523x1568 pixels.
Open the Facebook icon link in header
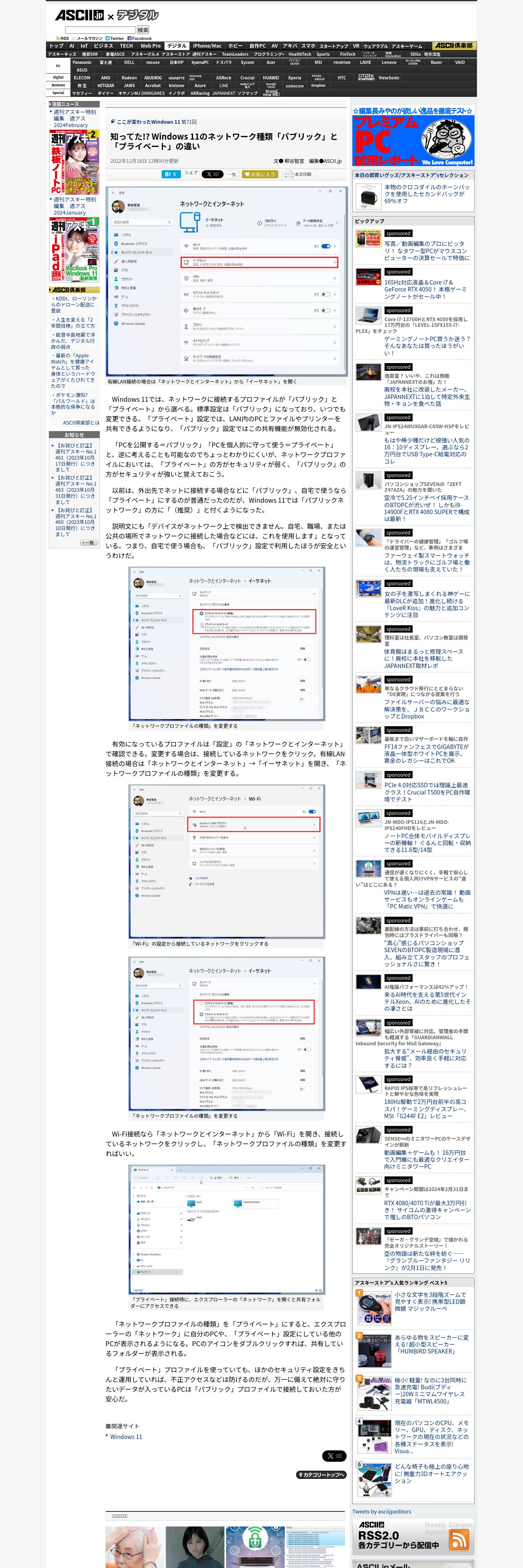139,38
